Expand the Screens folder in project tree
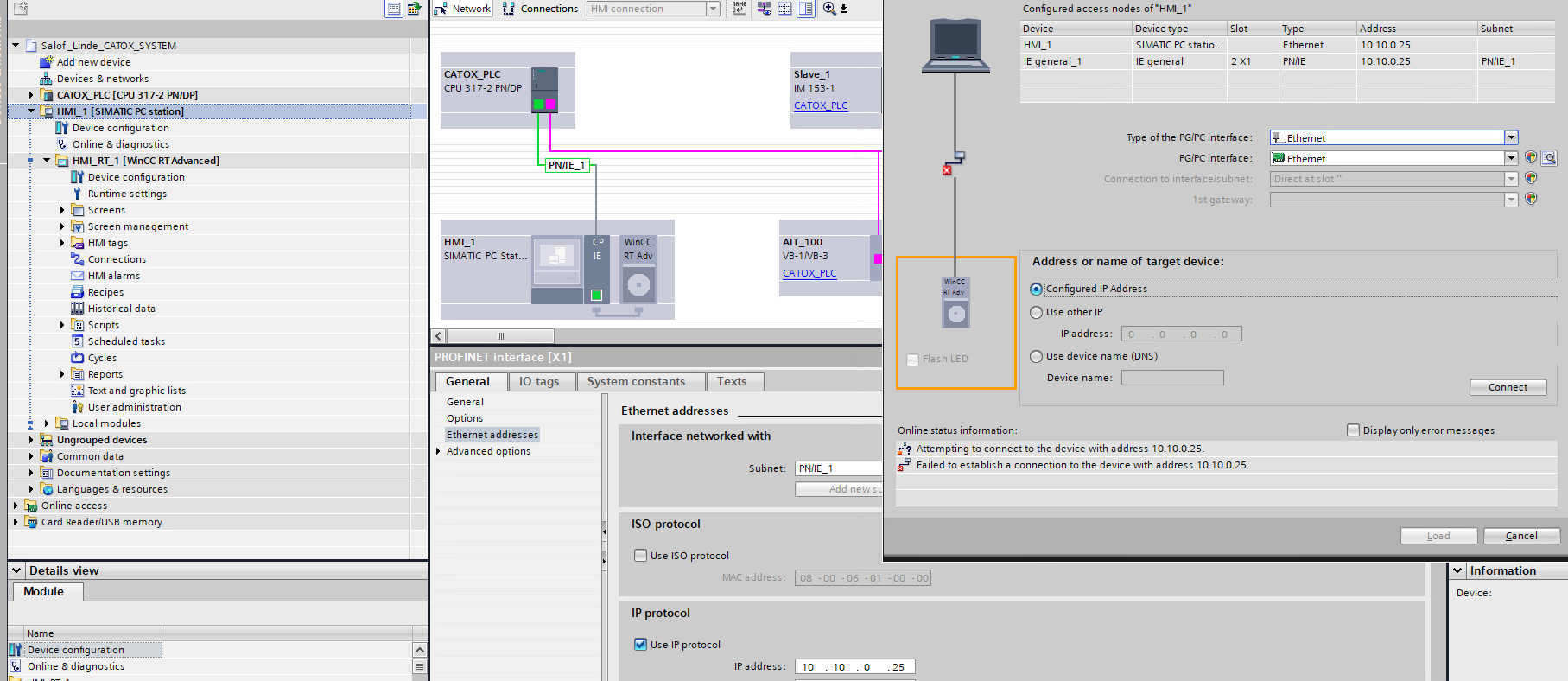This screenshot has width=1568, height=681. click(62, 210)
